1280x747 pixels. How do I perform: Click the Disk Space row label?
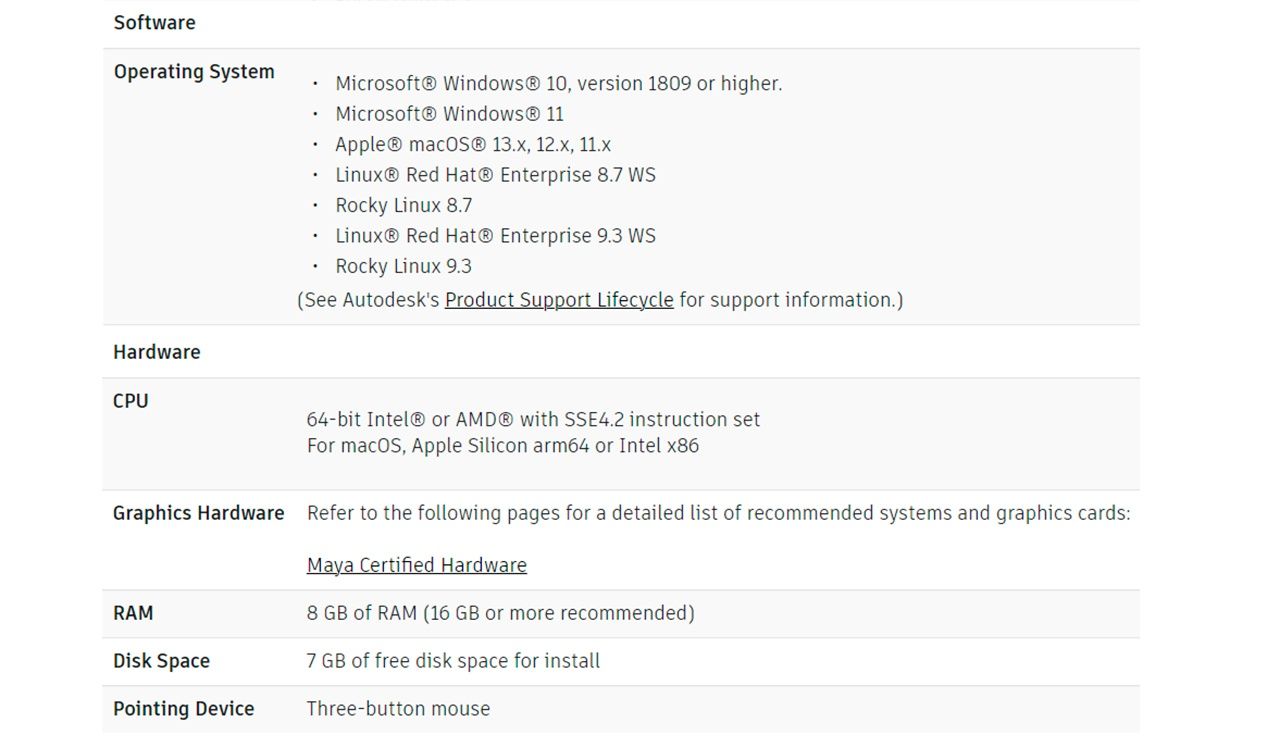click(161, 661)
